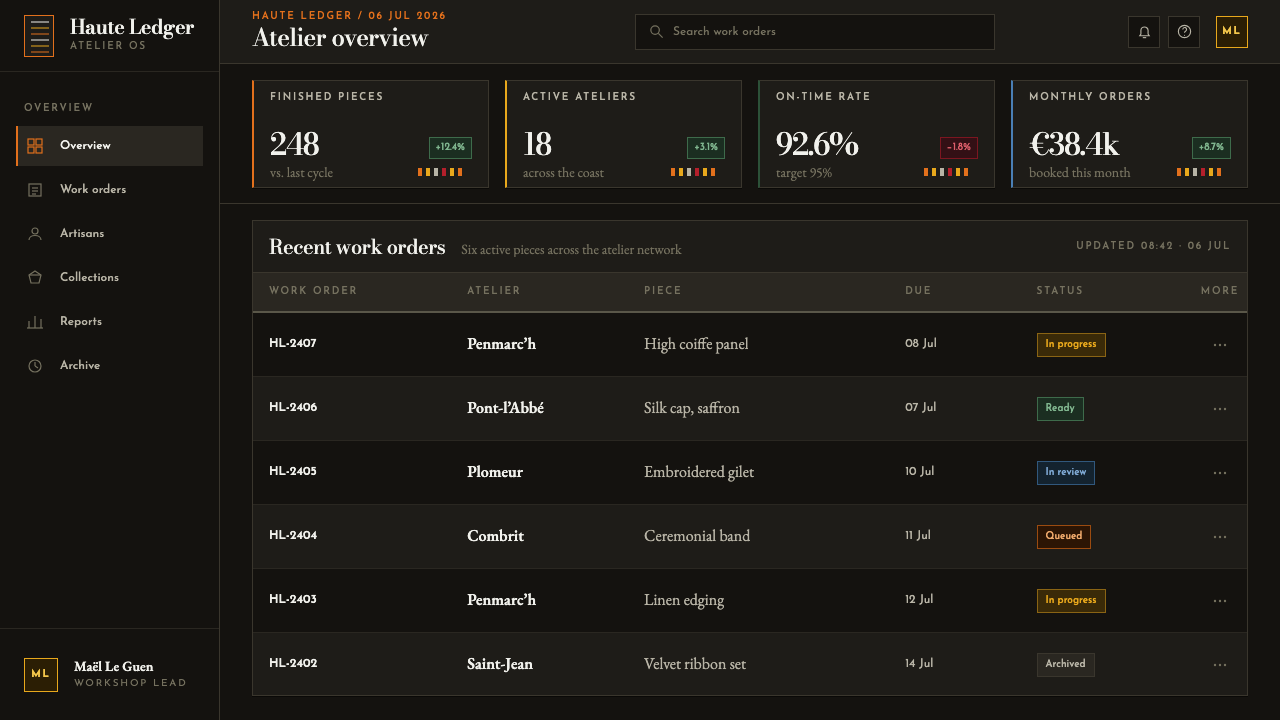Image resolution: width=1280 pixels, height=720 pixels.
Task: Open more options for HL-2407
Action: [1219, 345]
